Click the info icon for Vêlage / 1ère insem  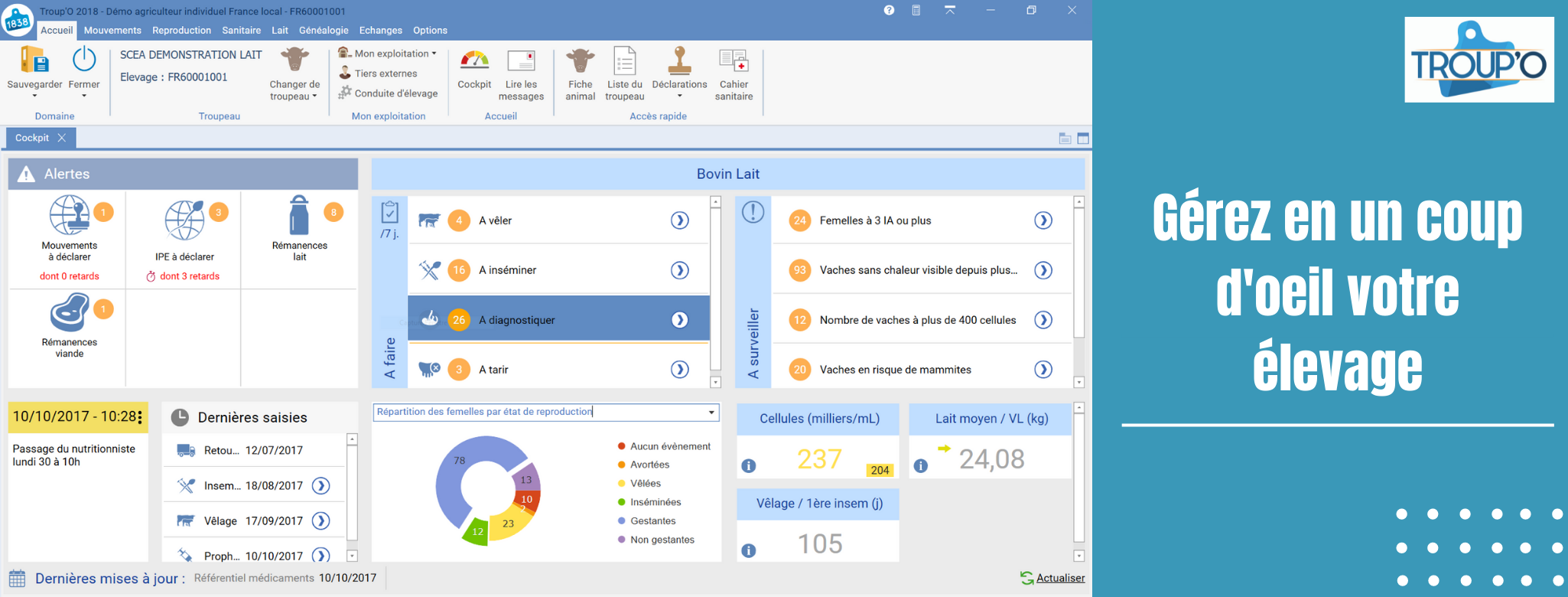[749, 550]
